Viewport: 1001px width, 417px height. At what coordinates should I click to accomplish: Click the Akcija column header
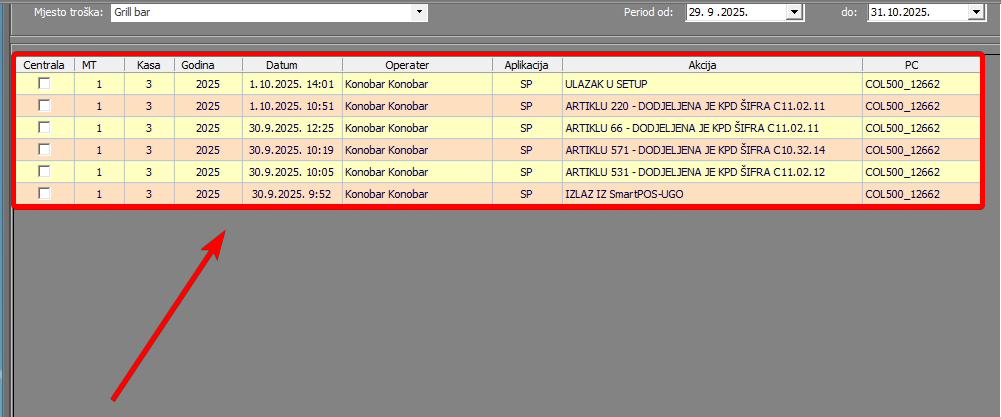tap(711, 65)
